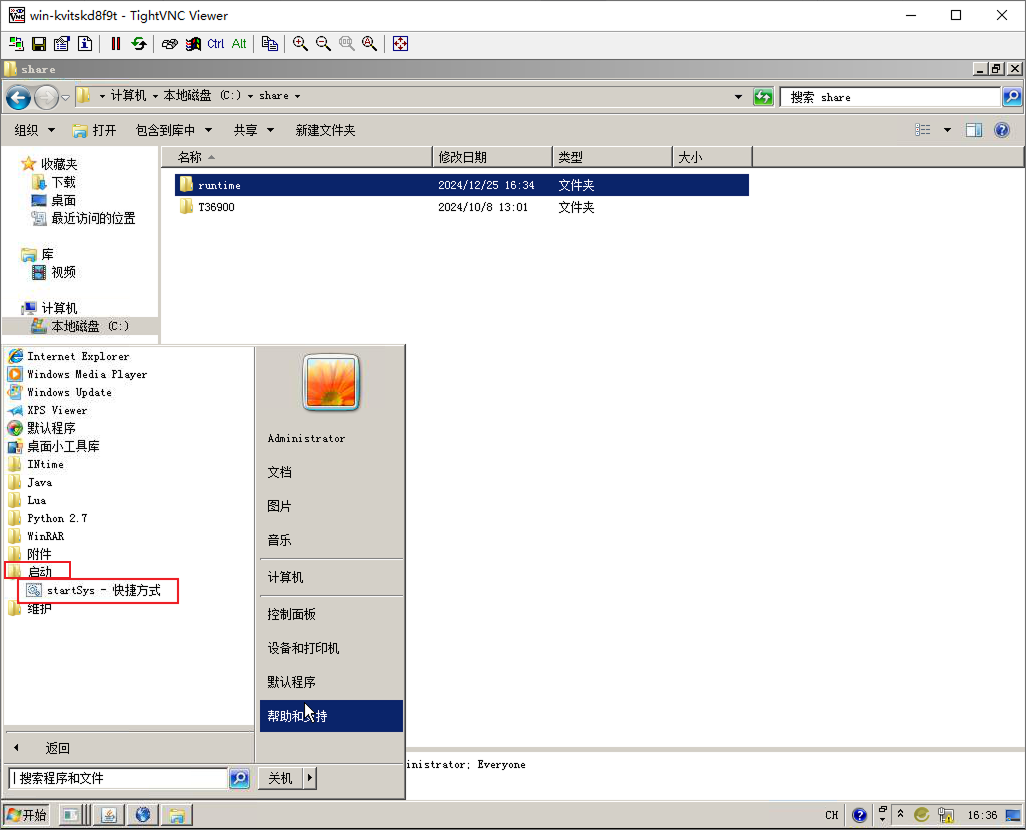Click 新建文件夹 in the toolbar

point(325,130)
